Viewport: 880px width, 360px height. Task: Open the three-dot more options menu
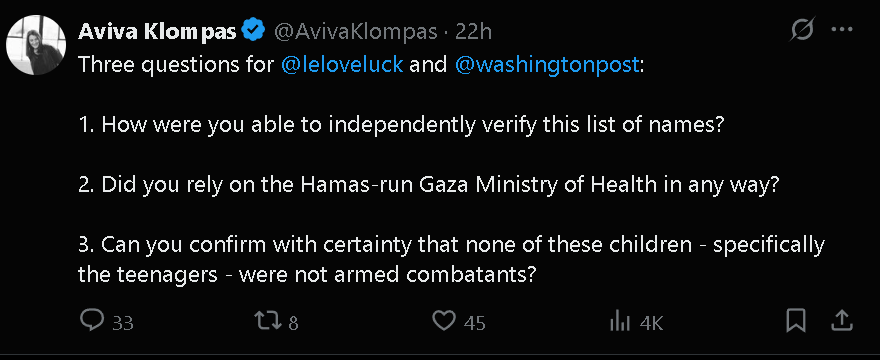click(x=842, y=30)
